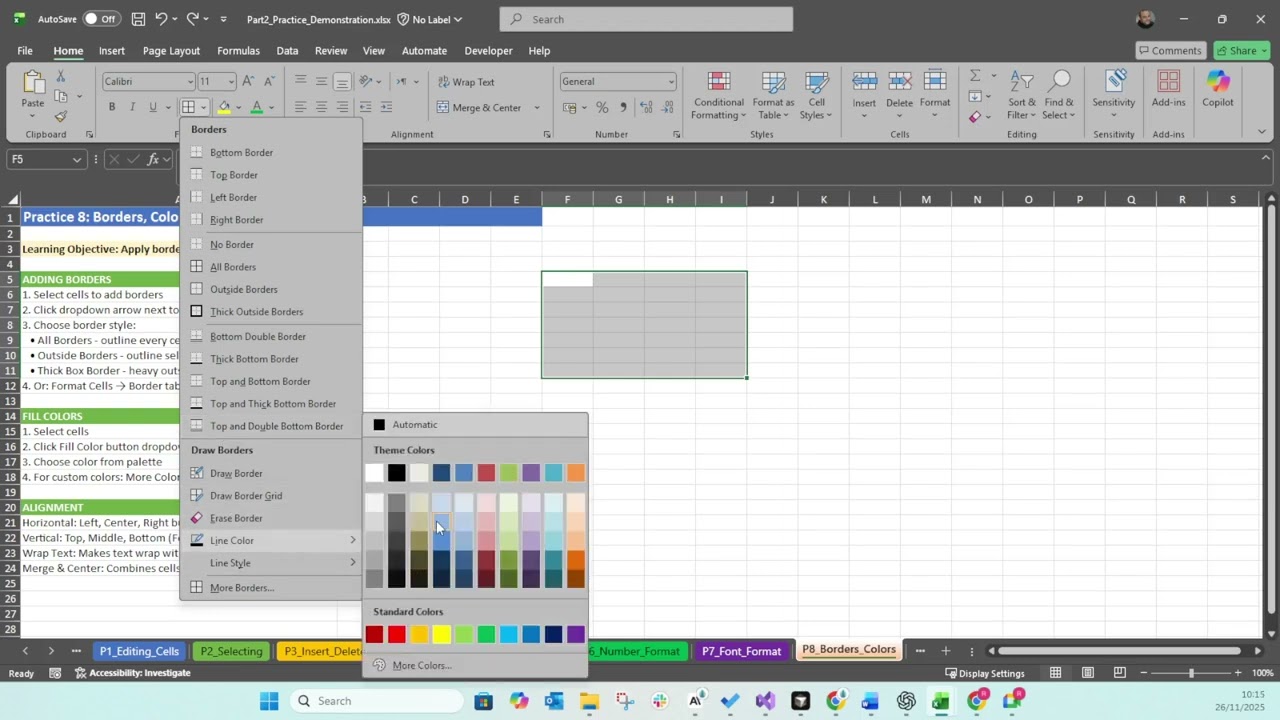This screenshot has width=1280, height=720.
Task: Open Conditional Formatting
Action: point(719,96)
